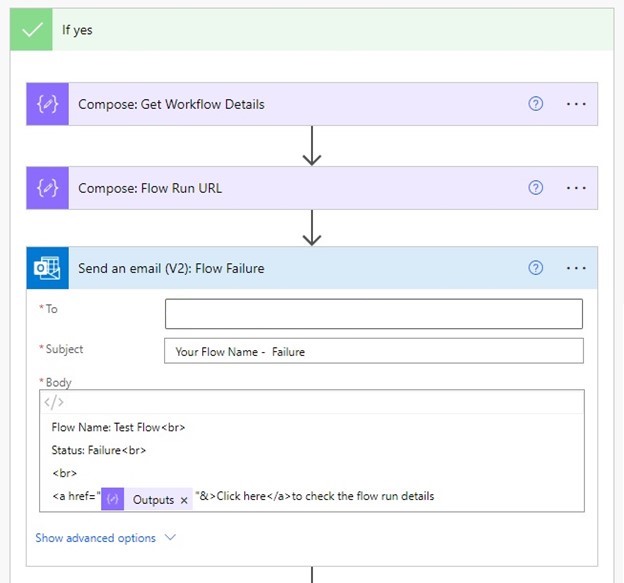The image size is (624, 583).
Task: Open more options menu for Send an email
Action: (x=576, y=268)
